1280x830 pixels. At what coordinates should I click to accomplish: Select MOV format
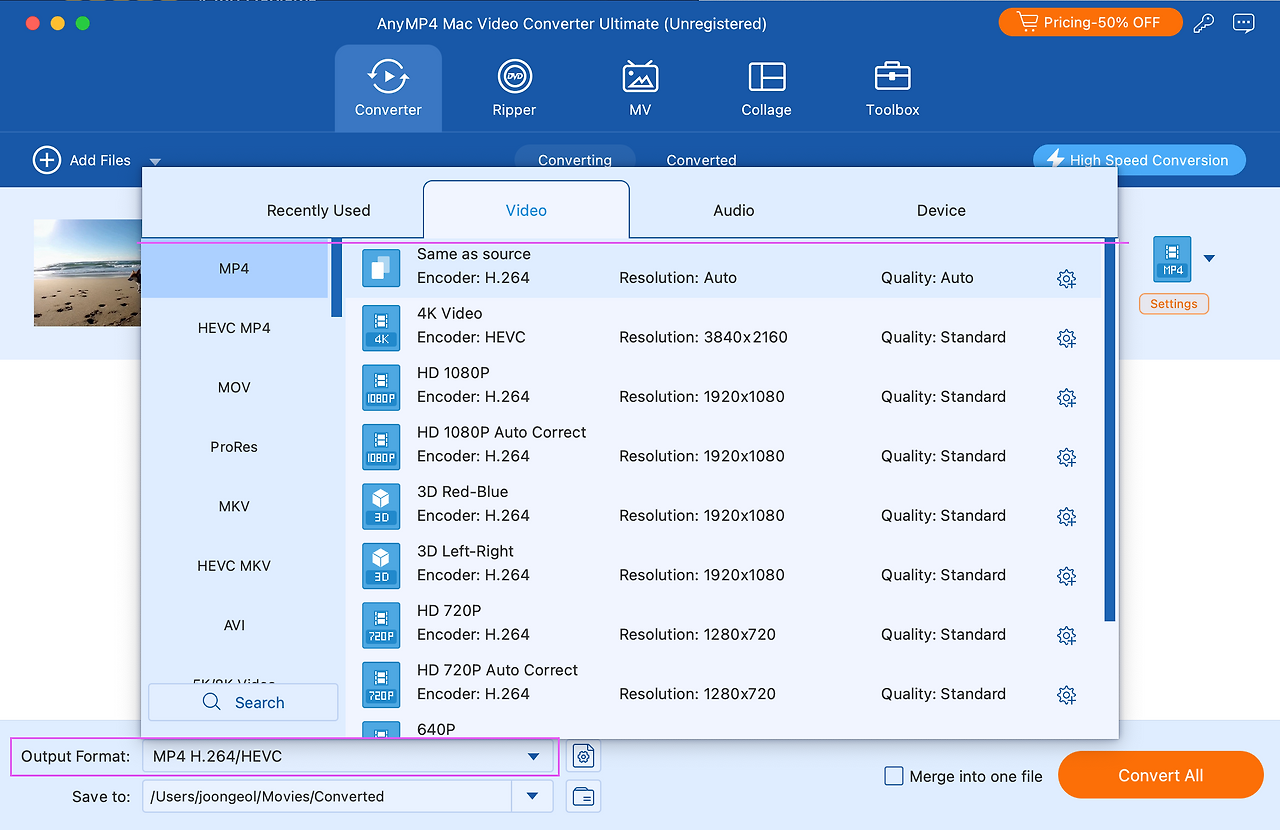(x=234, y=387)
